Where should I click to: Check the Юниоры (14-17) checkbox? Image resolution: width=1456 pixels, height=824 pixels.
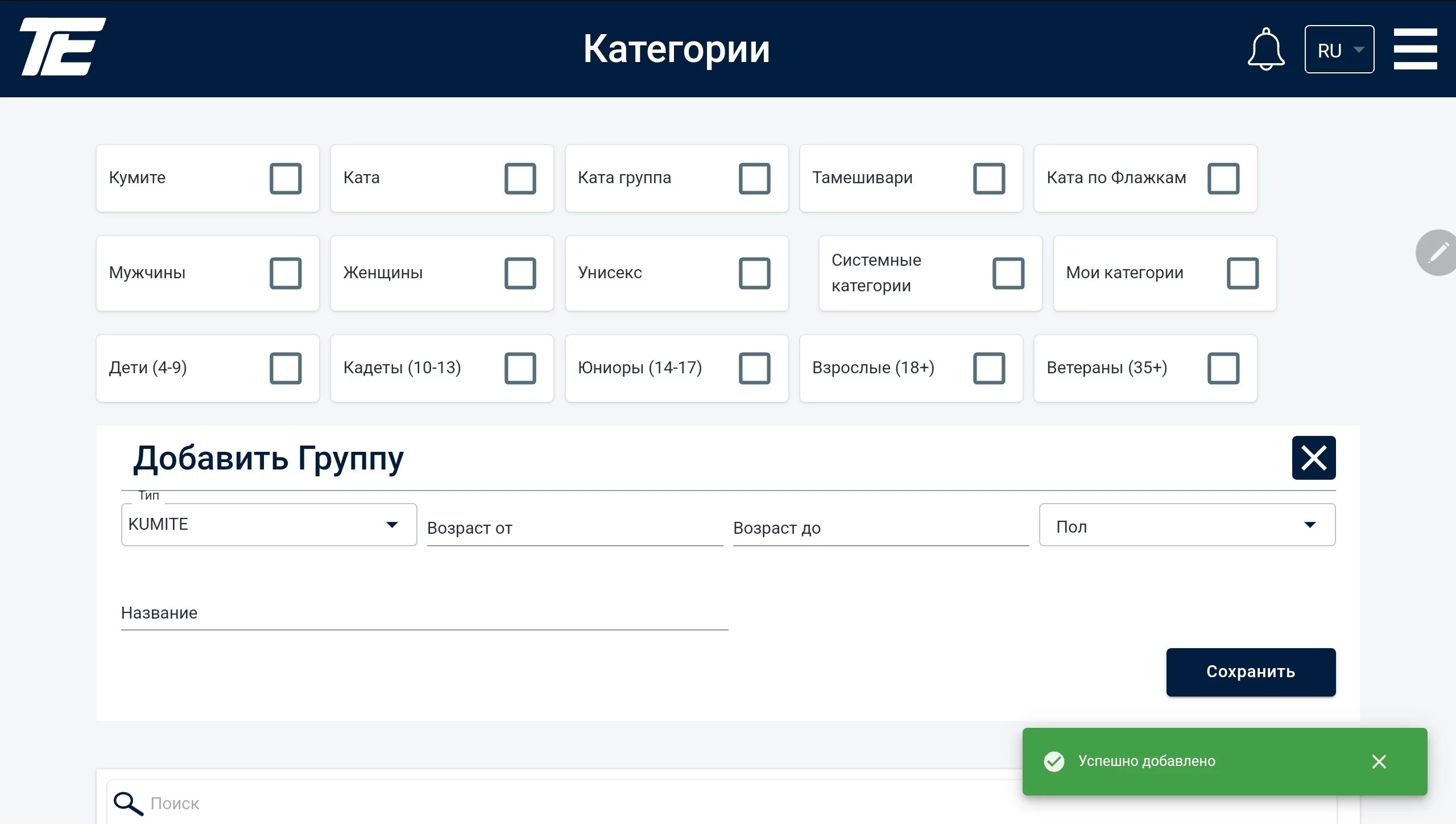[x=755, y=368]
